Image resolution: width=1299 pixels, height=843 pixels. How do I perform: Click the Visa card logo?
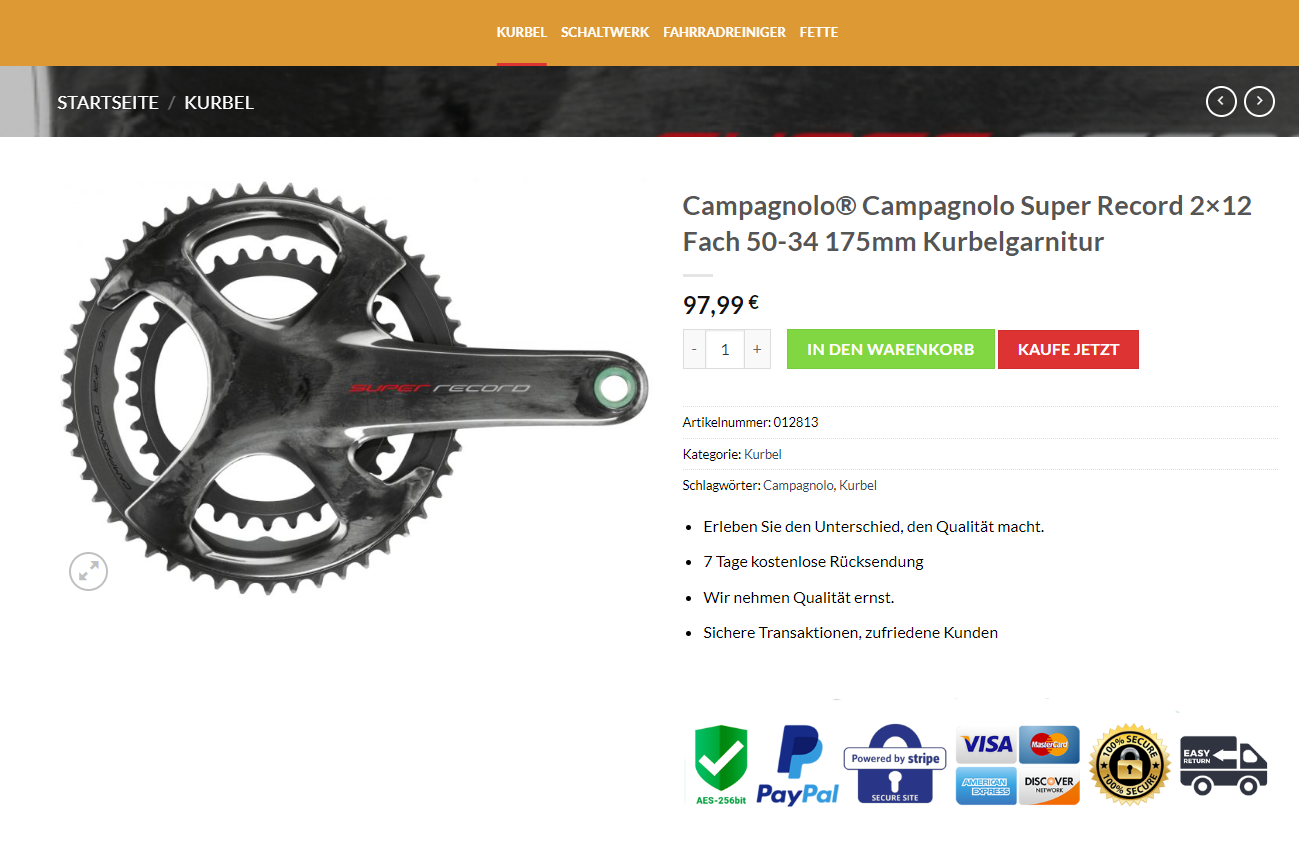click(986, 745)
